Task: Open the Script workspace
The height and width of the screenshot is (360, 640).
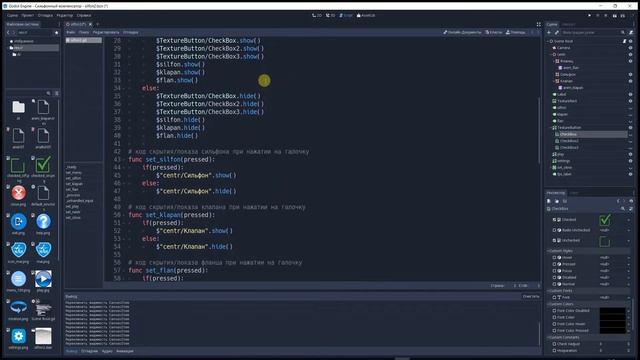Action: [x=346, y=16]
